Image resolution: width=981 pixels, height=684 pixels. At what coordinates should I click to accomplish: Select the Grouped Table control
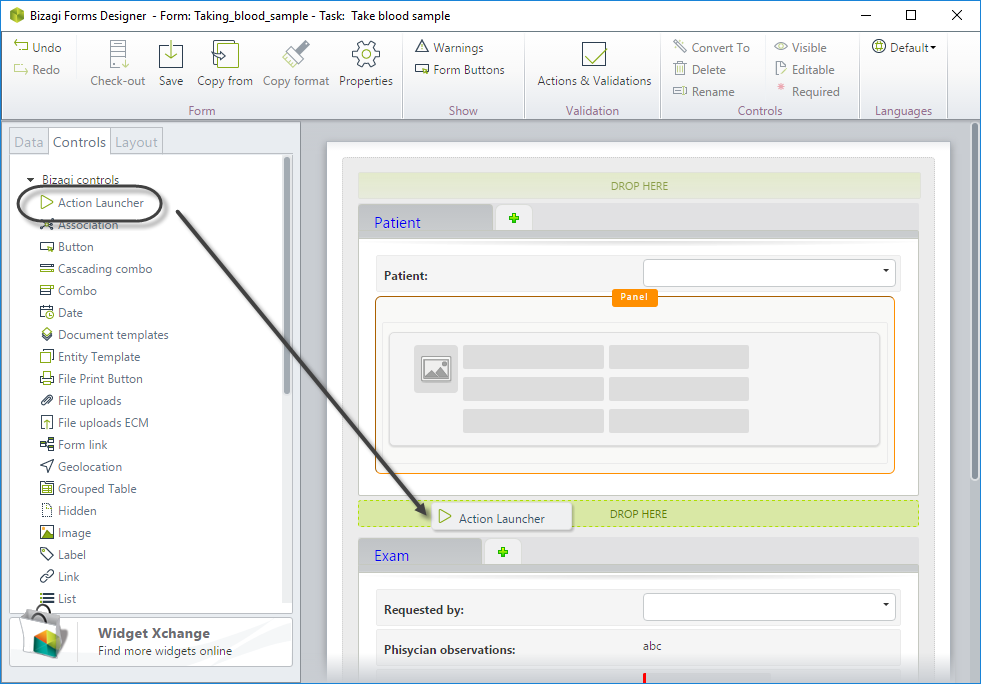pos(88,488)
